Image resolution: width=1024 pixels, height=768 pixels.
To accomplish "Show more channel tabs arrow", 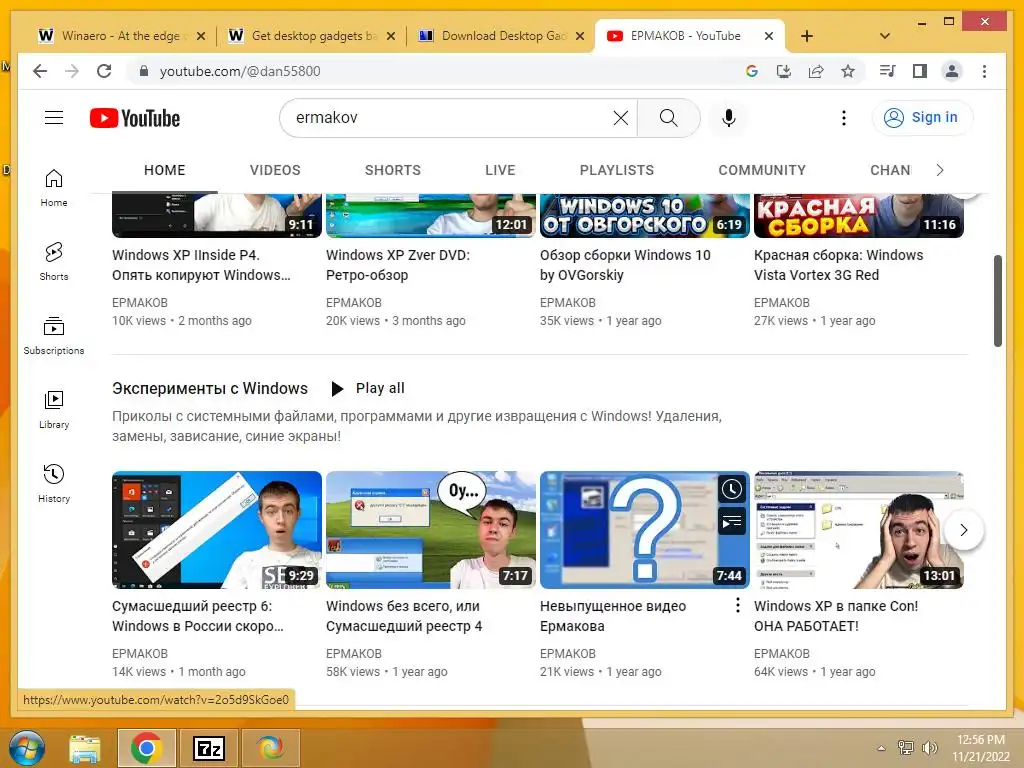I will pyautogui.click(x=940, y=170).
